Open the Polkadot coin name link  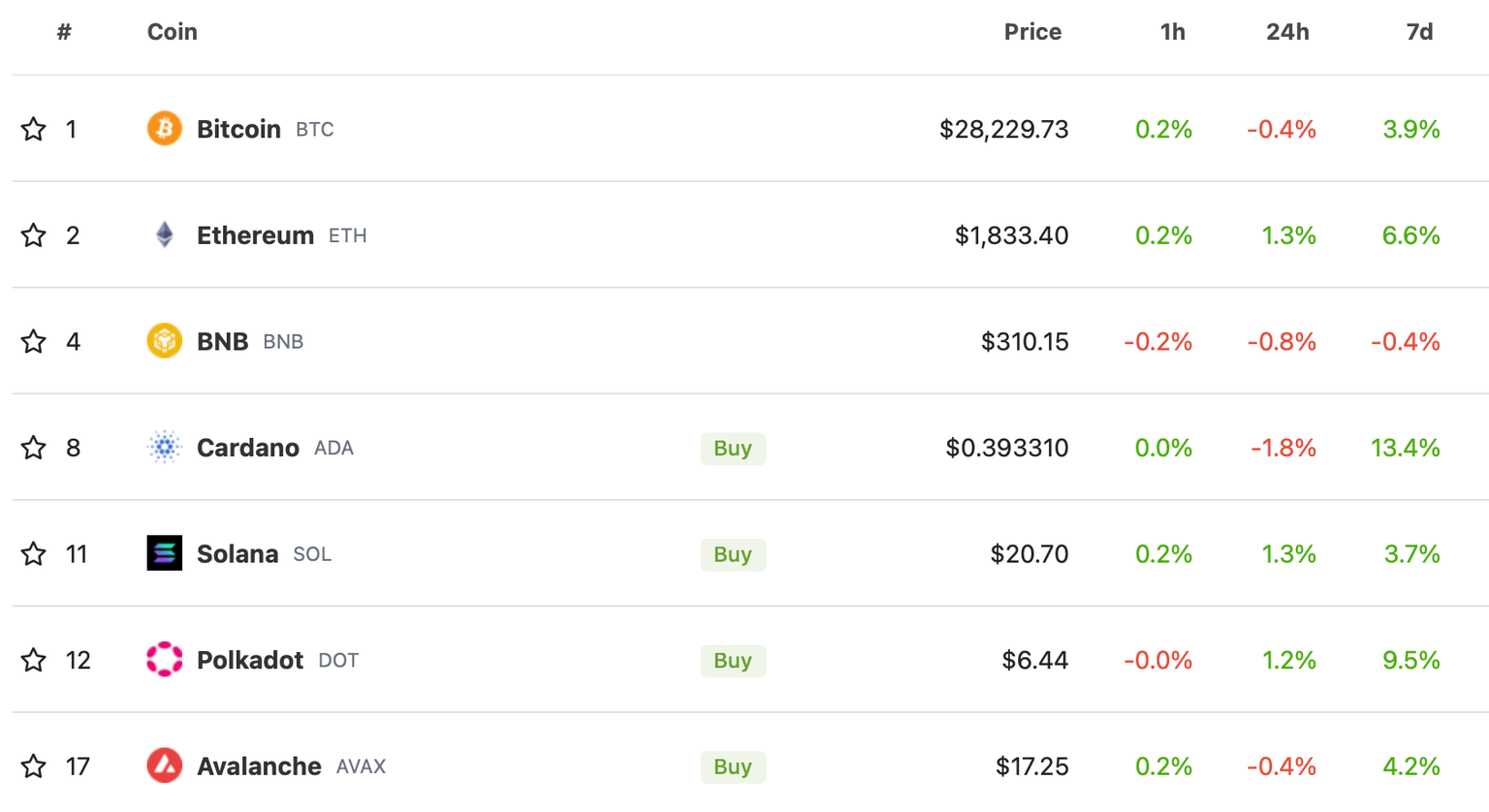[x=250, y=660]
